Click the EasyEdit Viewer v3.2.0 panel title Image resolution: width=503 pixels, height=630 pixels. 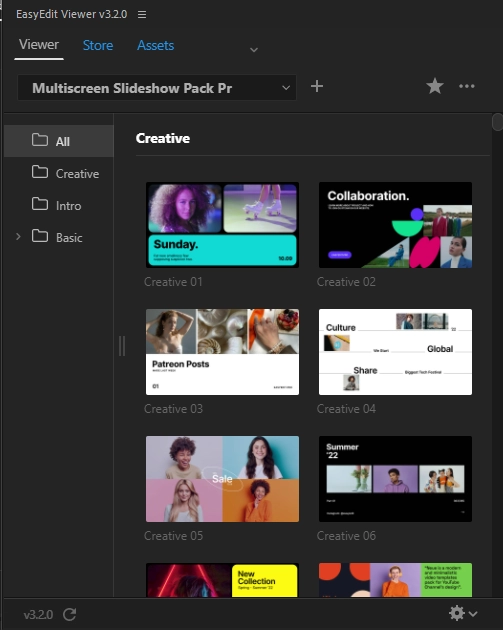coord(72,14)
